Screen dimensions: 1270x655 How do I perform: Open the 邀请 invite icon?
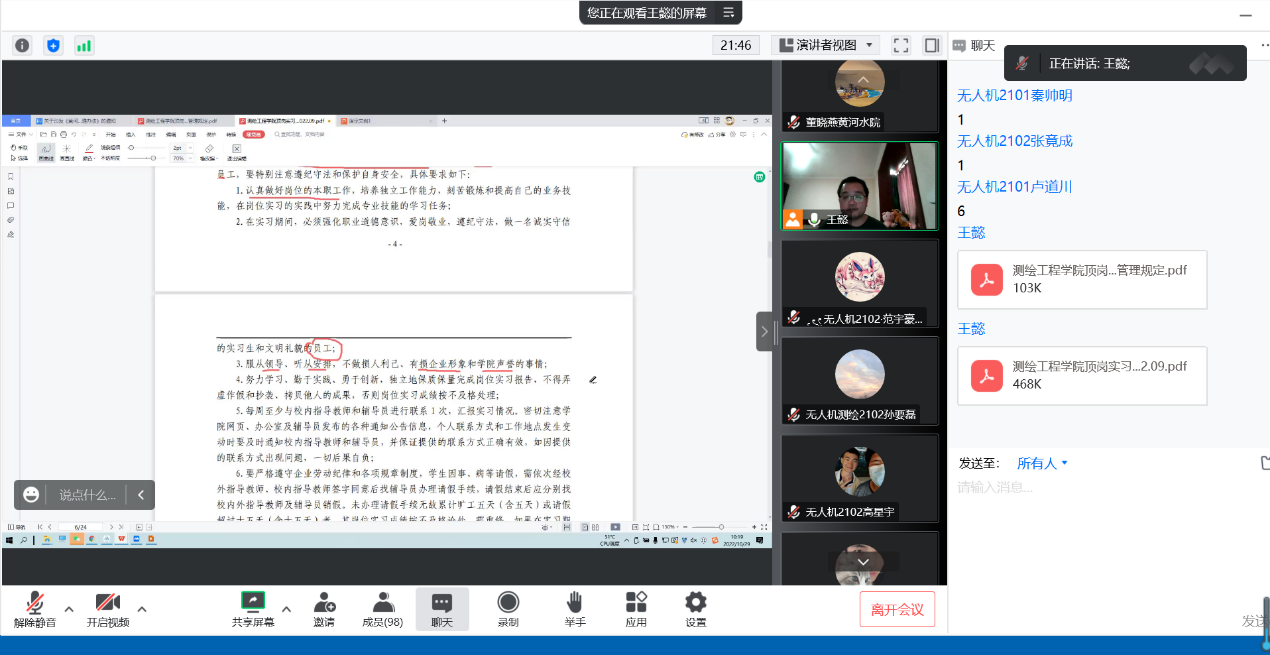324,609
